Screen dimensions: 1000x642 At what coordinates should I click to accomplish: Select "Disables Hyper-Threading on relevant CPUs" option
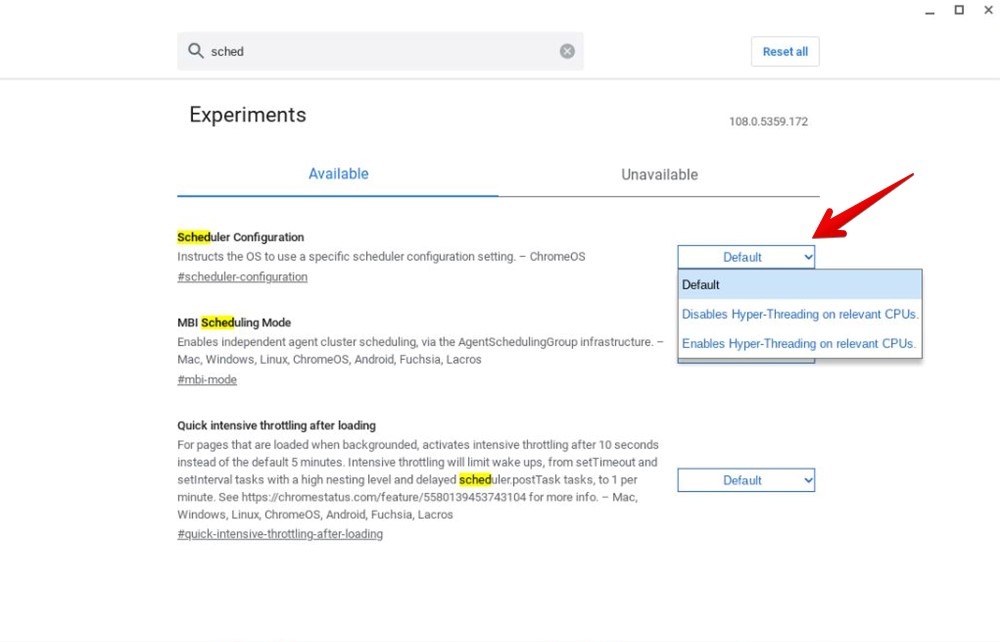799,313
